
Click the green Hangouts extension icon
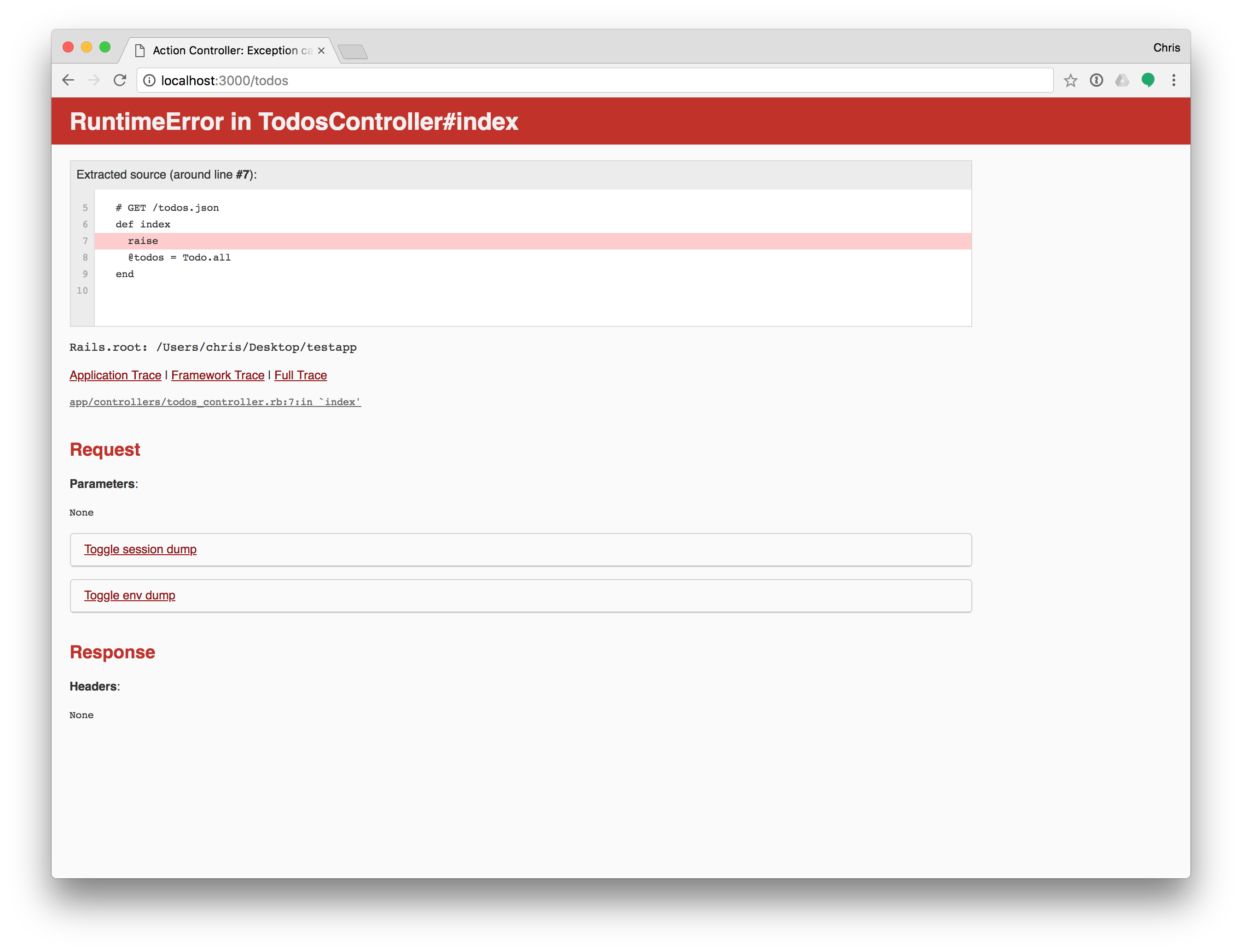click(x=1148, y=80)
